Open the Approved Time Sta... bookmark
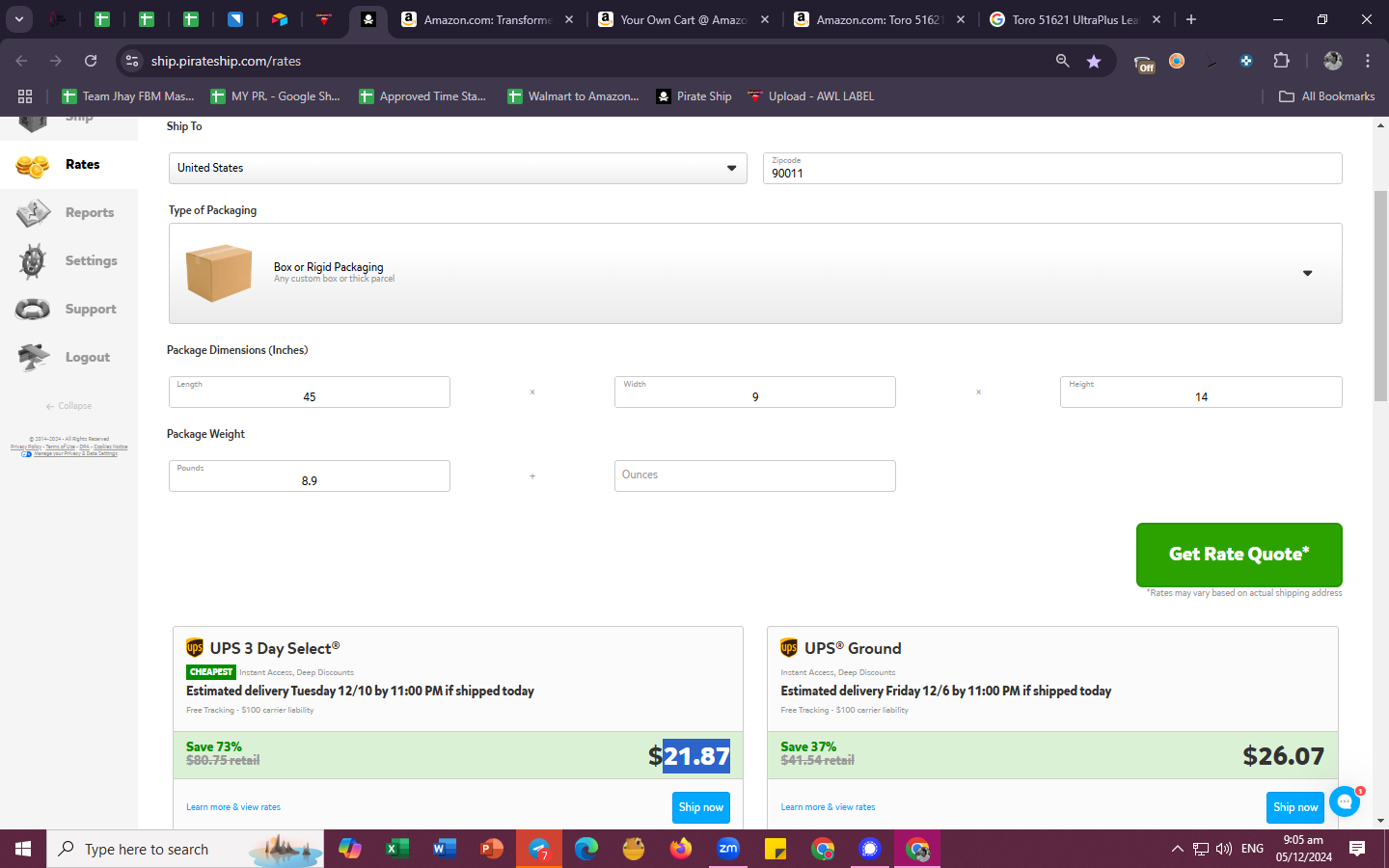Image resolution: width=1389 pixels, height=868 pixels. click(422, 96)
